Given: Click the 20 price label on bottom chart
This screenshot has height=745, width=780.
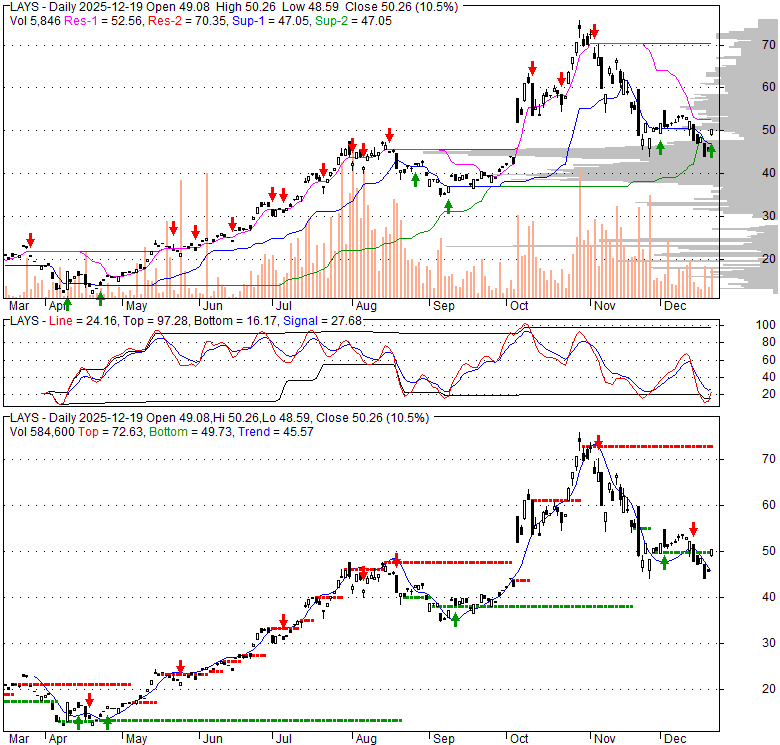Looking at the screenshot, I should tap(769, 689).
